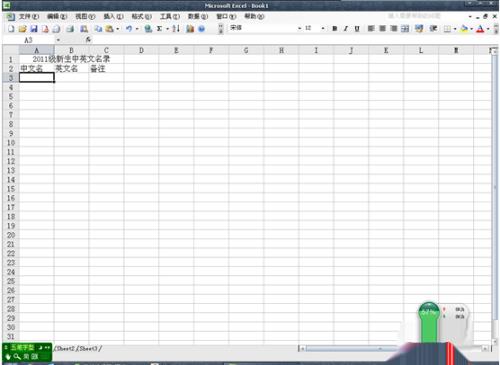
Task: Select column D header
Action: tap(141, 50)
